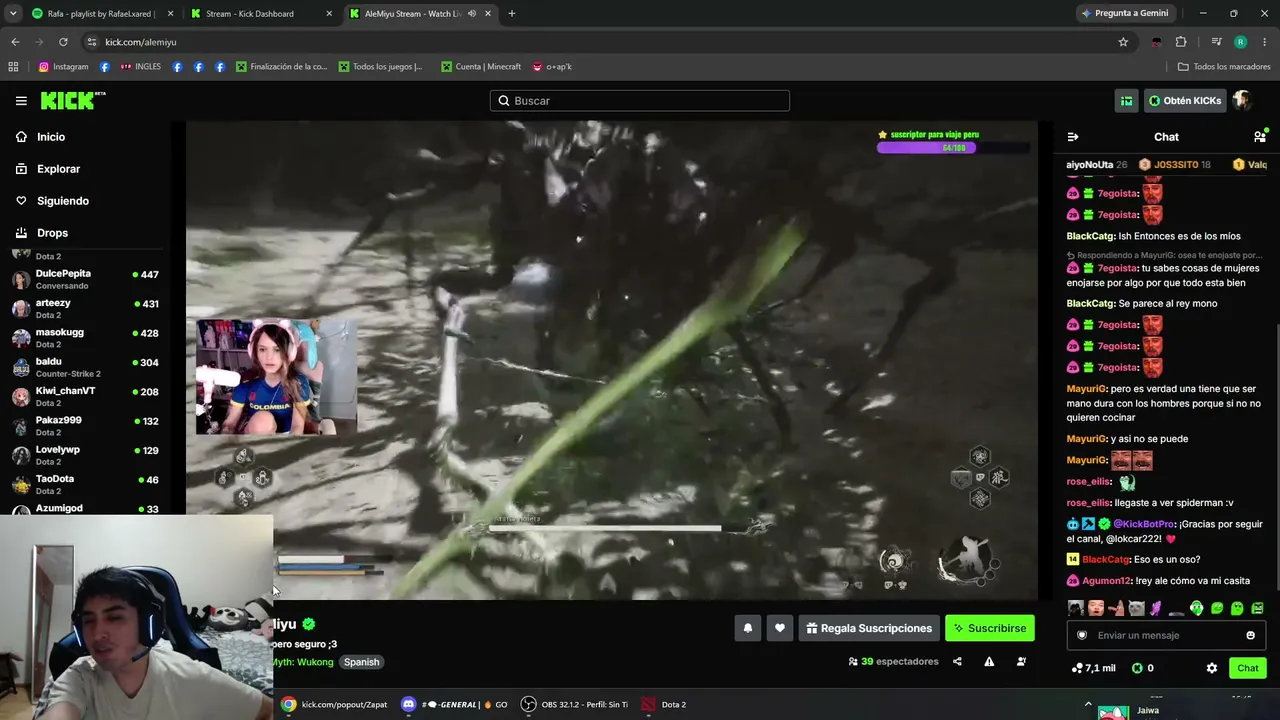Insert the Patrick star emote
The width and height of the screenshot is (1280, 720).
1116,608
